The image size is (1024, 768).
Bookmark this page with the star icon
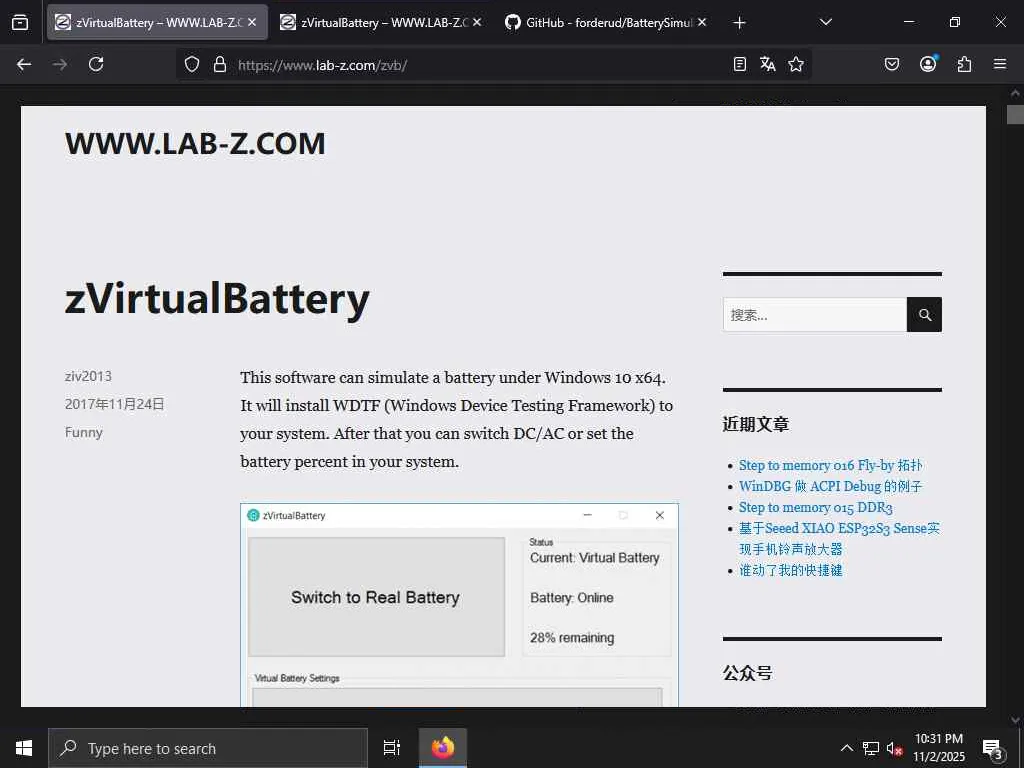click(795, 64)
